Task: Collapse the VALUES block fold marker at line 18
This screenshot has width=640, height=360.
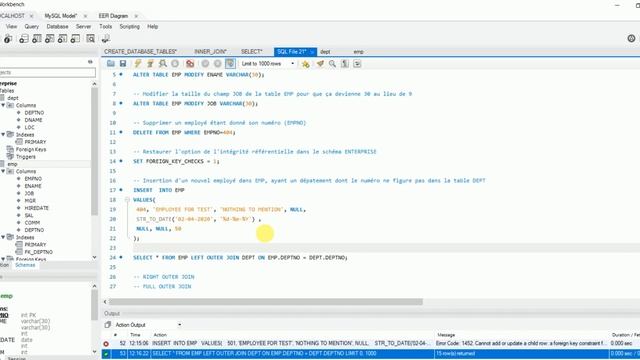Action: [127, 200]
